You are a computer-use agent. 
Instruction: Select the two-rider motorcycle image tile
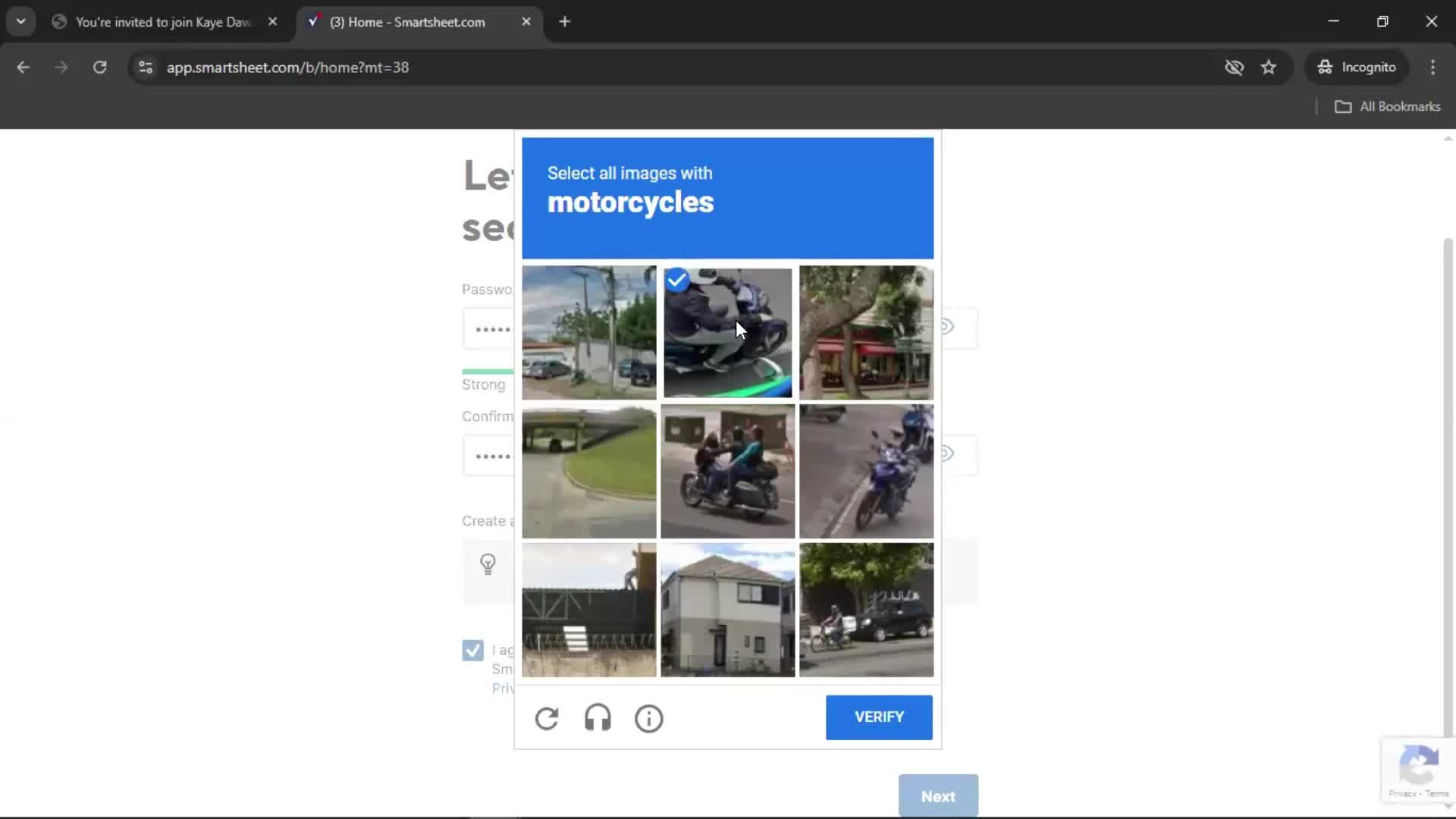727,471
